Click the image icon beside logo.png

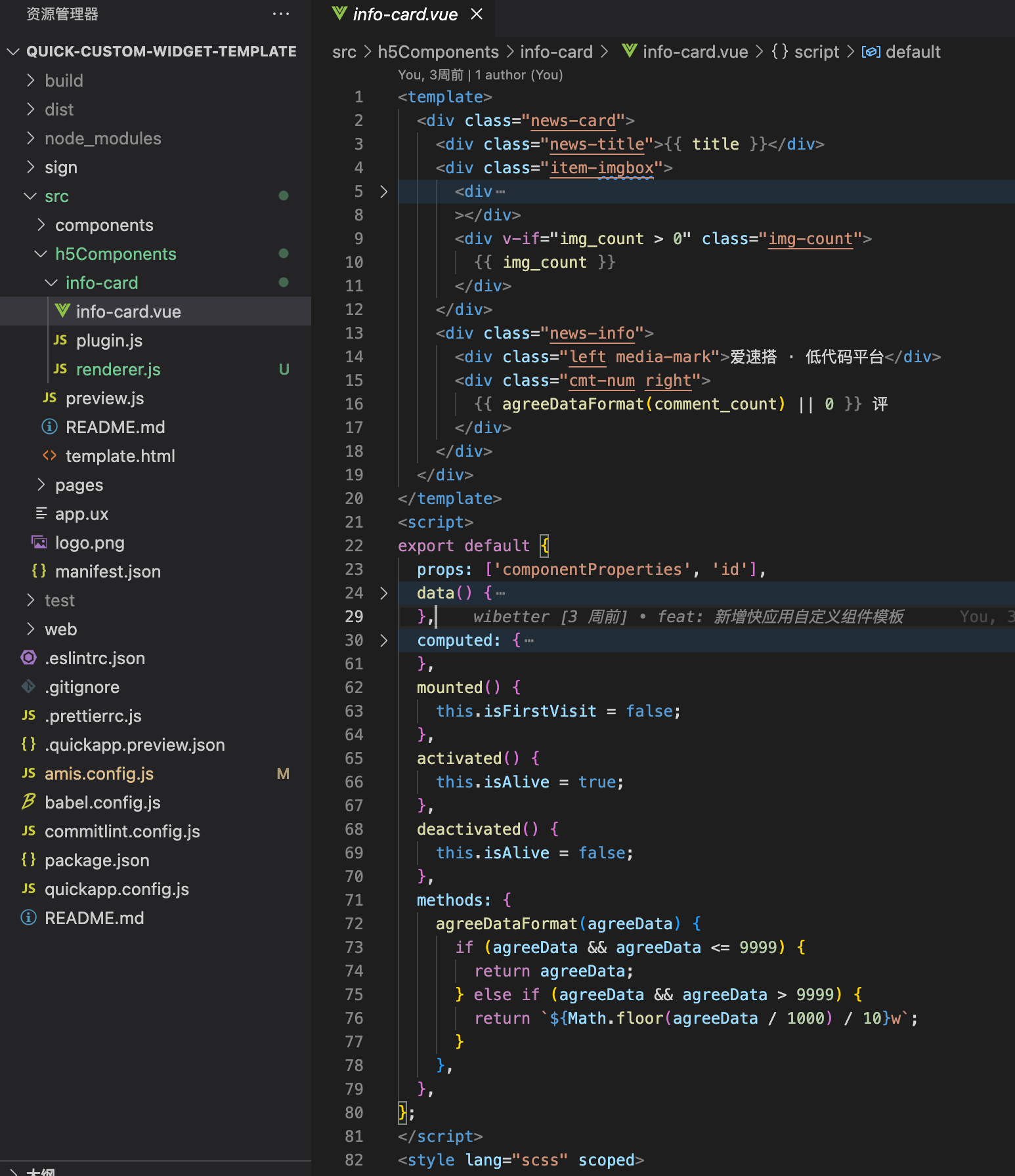tap(39, 542)
